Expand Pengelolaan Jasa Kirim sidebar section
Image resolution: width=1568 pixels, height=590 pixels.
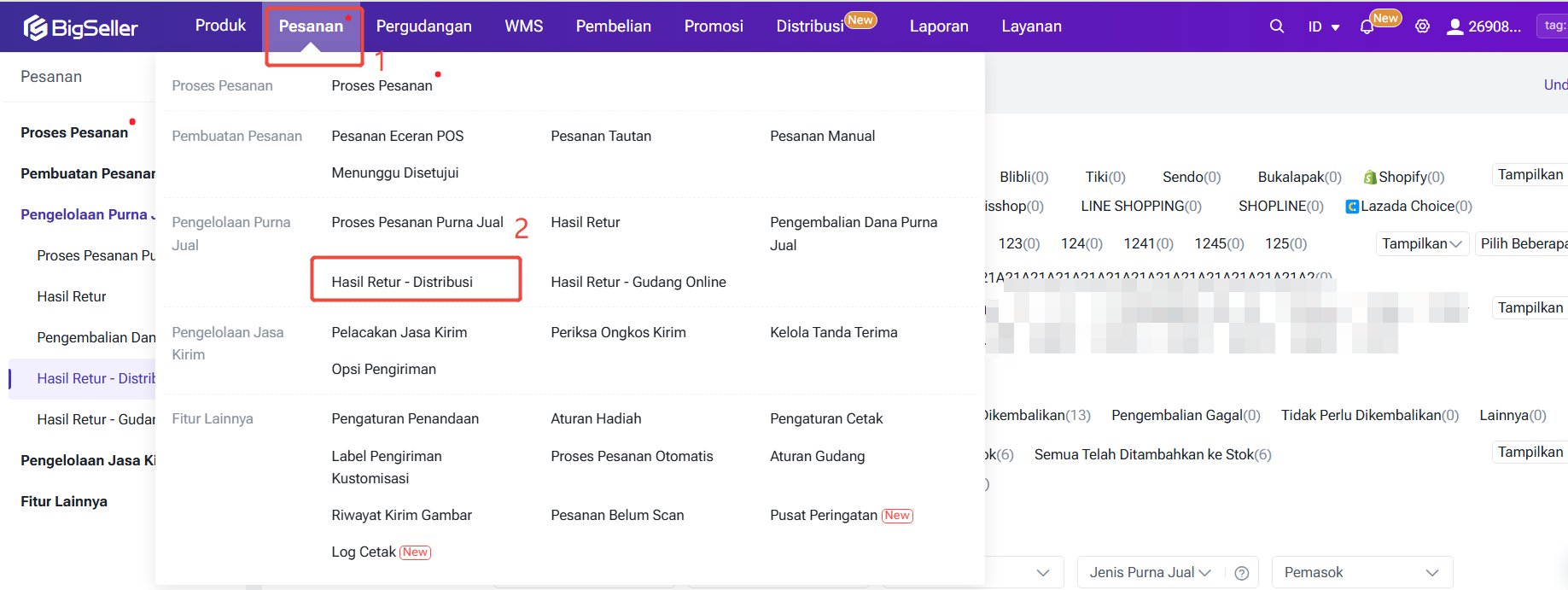[x=88, y=460]
